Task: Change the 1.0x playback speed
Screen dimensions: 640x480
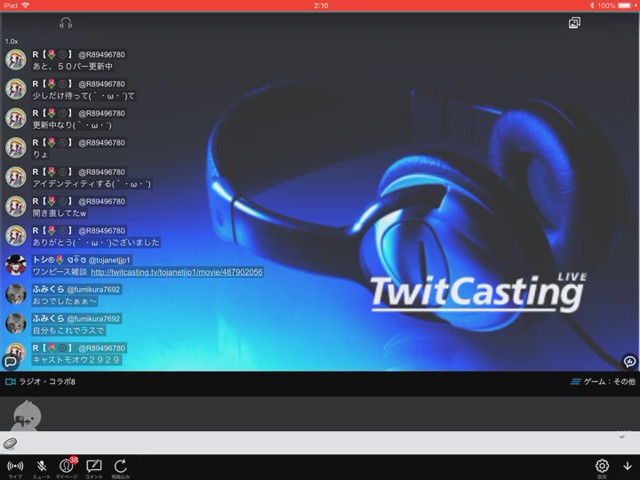Action: (x=11, y=41)
